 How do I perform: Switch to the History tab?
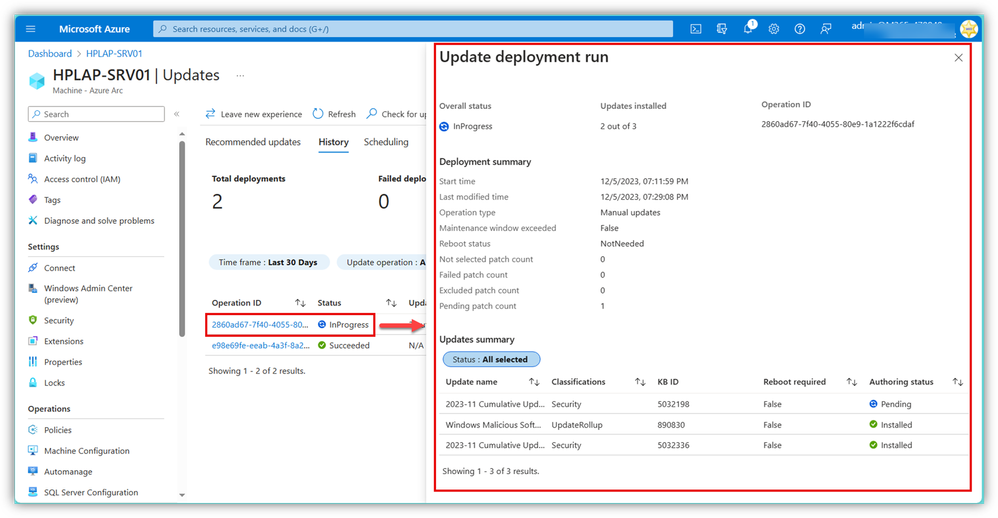tap(334, 142)
